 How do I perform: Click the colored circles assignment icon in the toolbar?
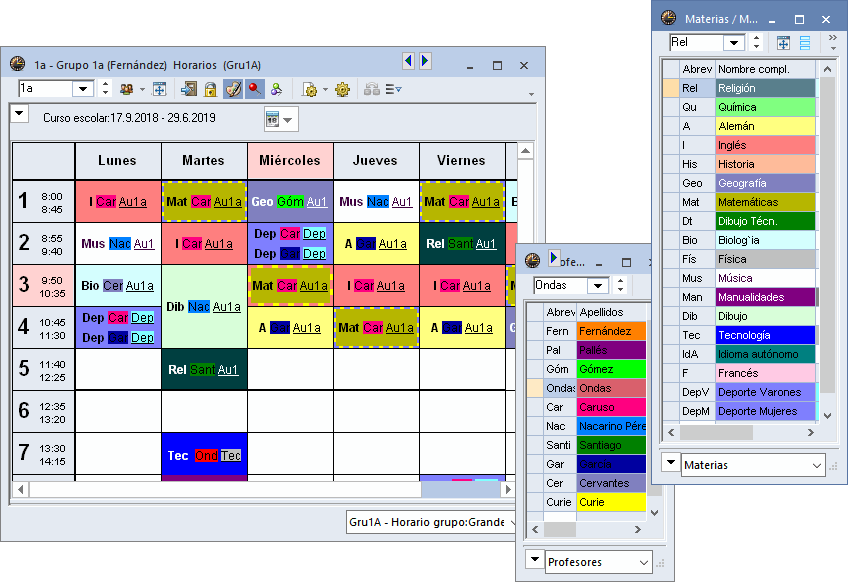[x=276, y=89]
